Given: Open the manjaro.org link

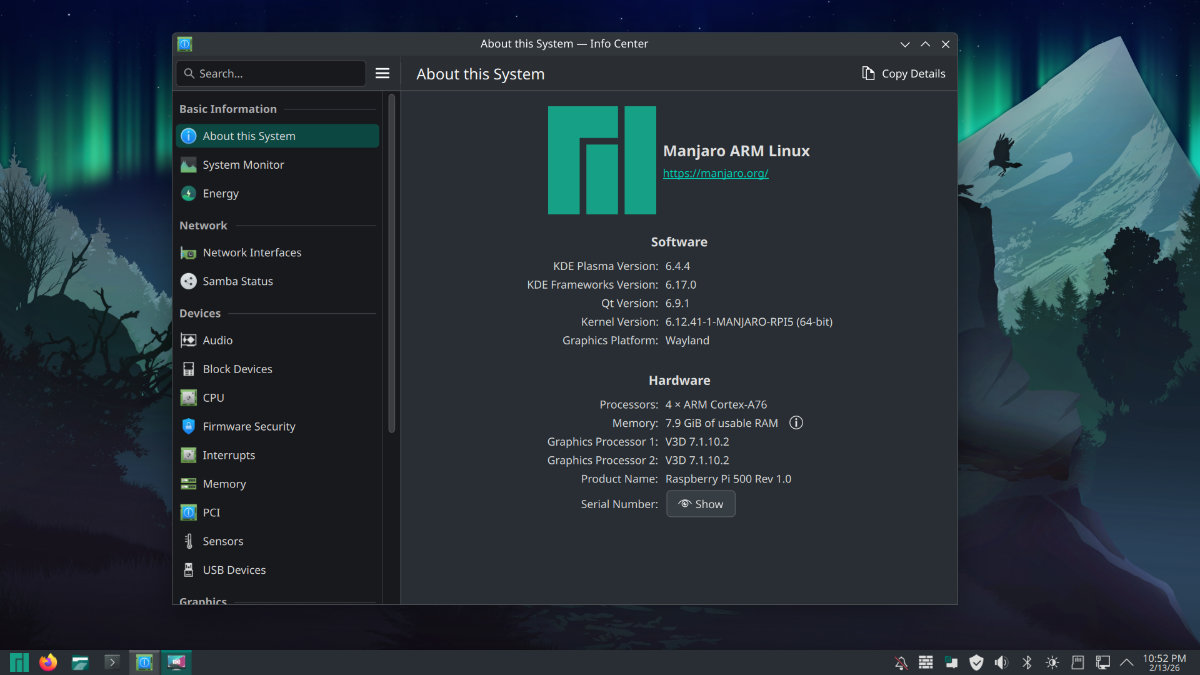Looking at the screenshot, I should click(x=715, y=173).
